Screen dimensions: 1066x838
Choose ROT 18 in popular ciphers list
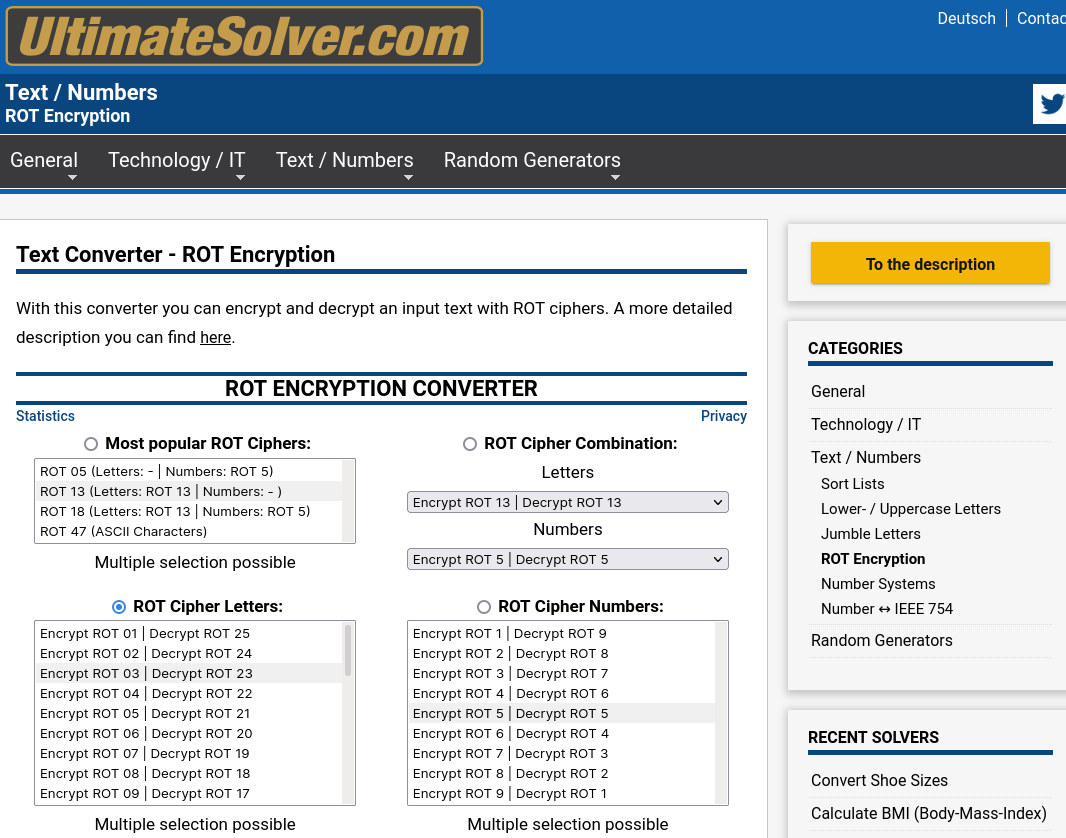188,512
